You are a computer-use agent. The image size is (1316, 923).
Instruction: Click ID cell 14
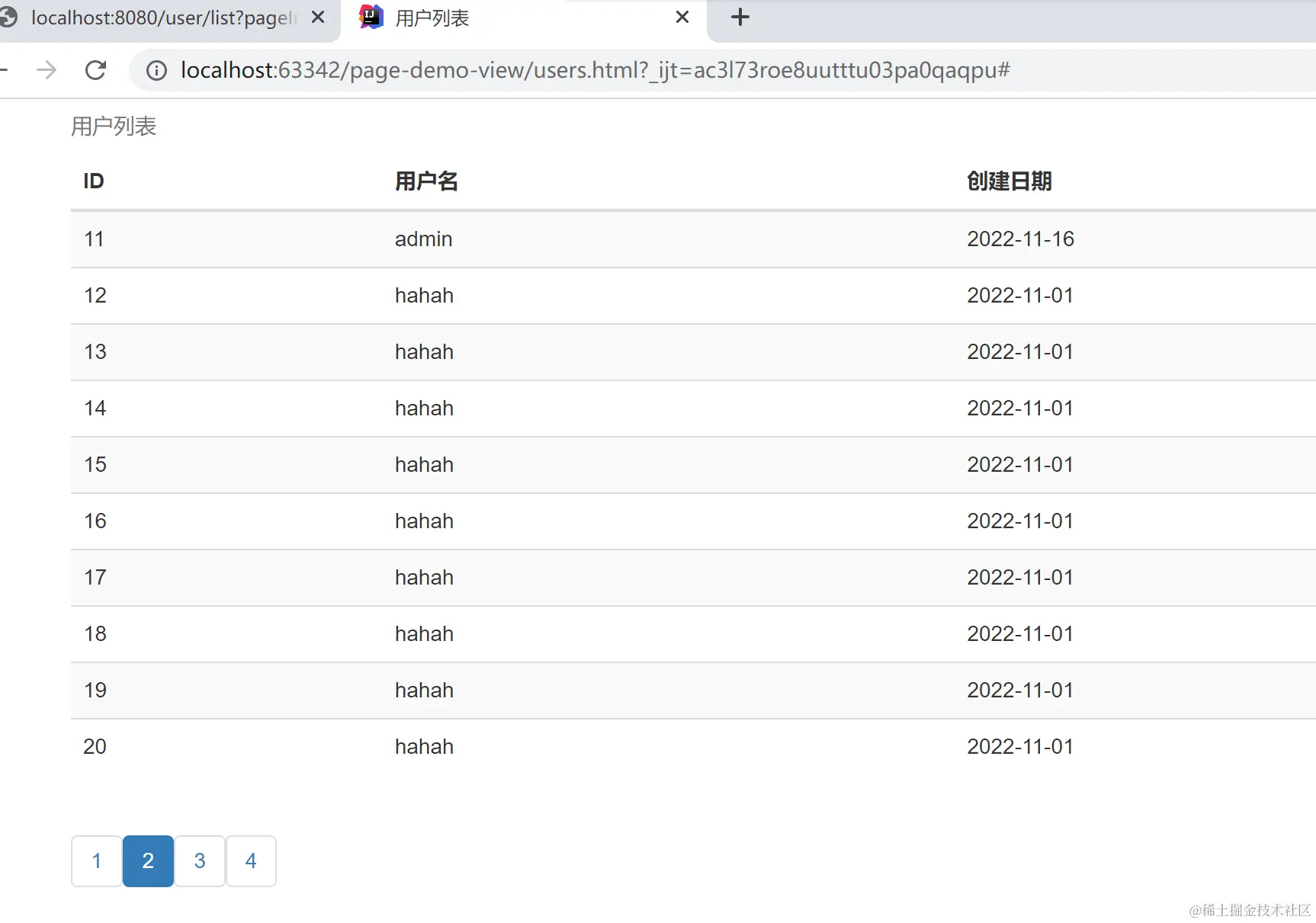coord(95,409)
